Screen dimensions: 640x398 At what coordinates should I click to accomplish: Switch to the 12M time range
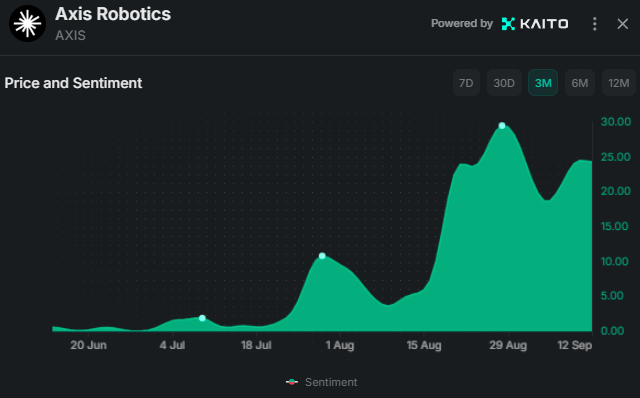point(619,83)
